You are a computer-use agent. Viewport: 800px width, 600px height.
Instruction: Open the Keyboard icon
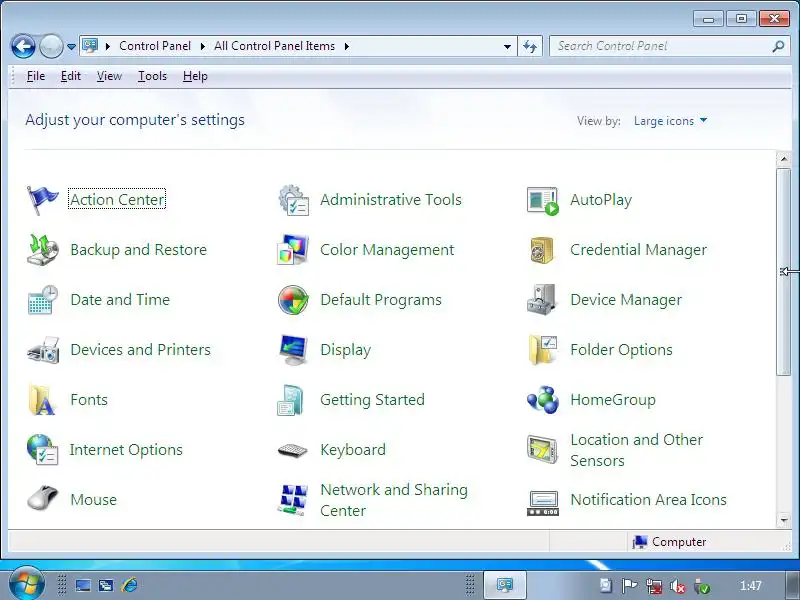pyautogui.click(x=292, y=451)
